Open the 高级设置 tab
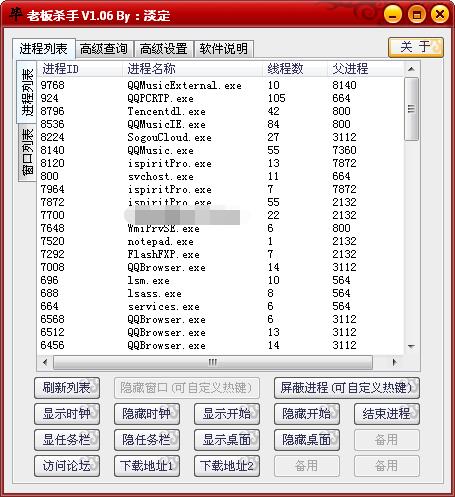The image size is (455, 497). 164,49
